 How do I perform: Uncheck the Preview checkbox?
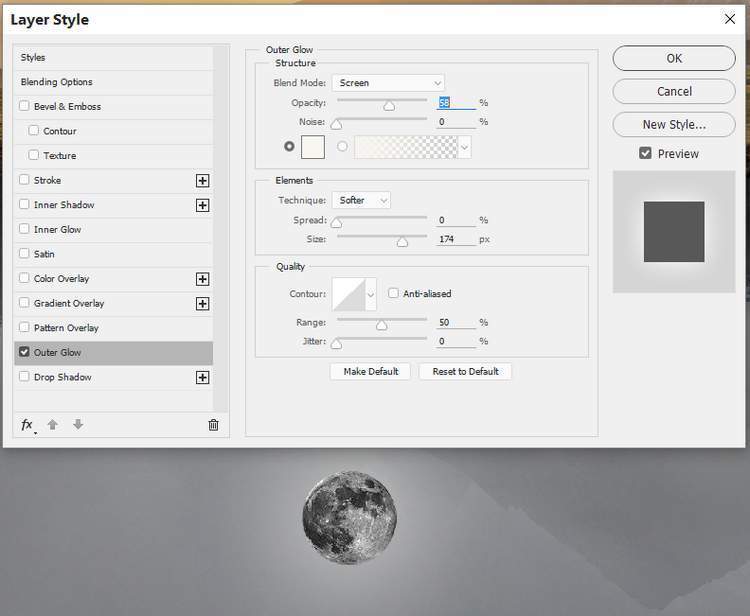click(x=645, y=154)
